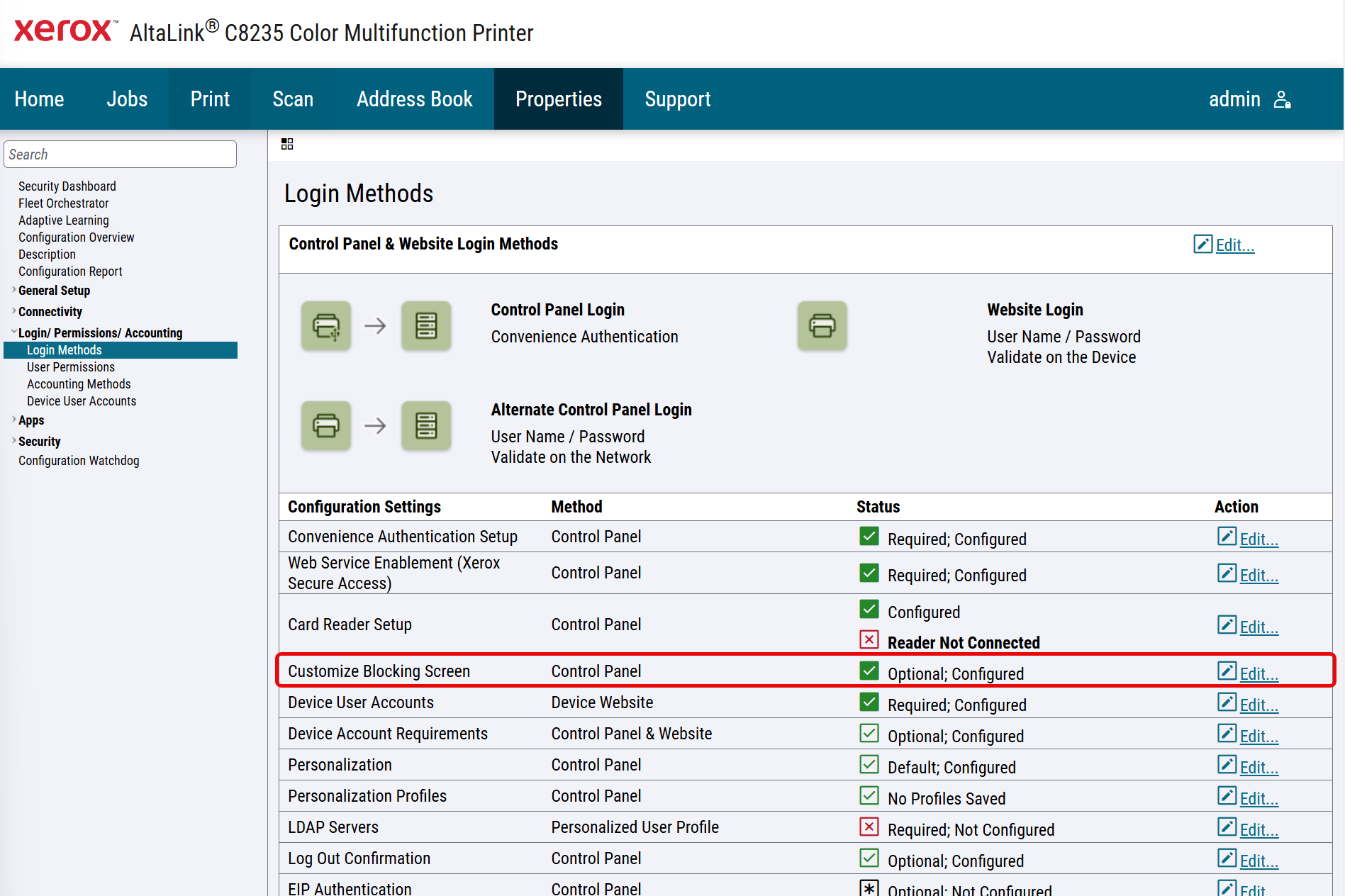Image resolution: width=1345 pixels, height=896 pixels.
Task: Click the Website Login printer icon
Action: point(822,326)
